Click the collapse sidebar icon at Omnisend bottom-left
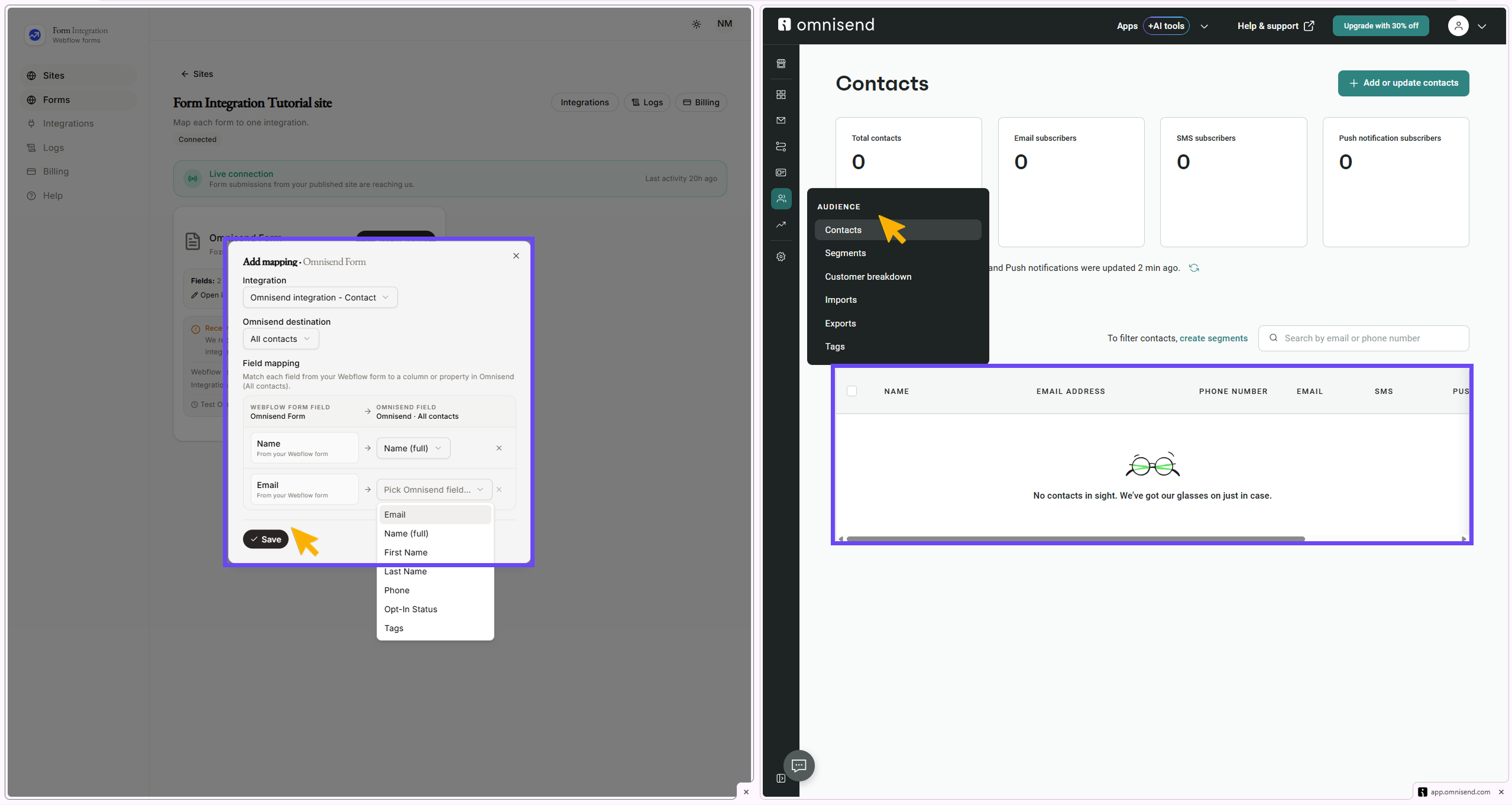 [x=781, y=778]
